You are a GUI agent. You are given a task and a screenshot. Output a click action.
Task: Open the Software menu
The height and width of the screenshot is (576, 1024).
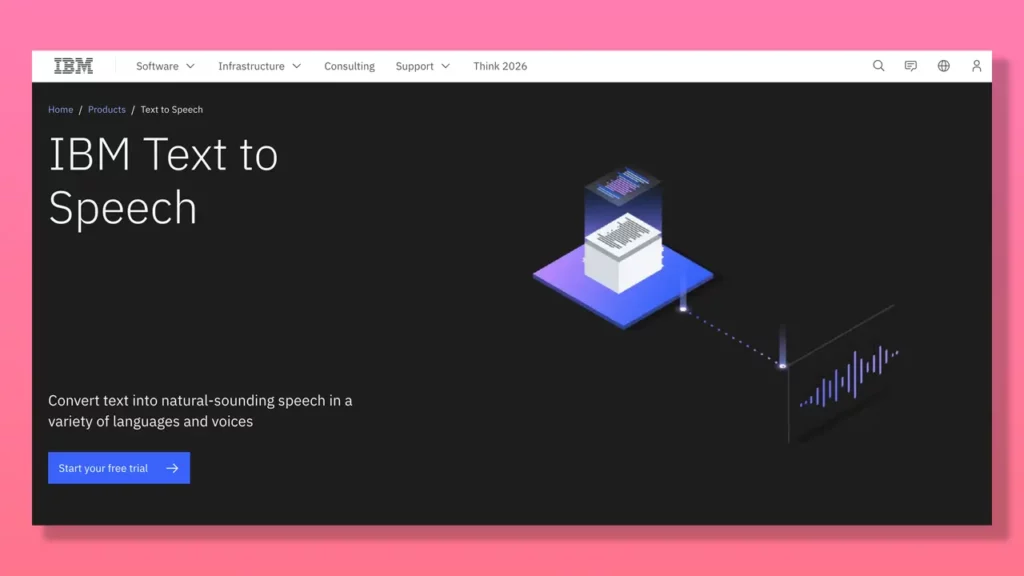[158, 66]
